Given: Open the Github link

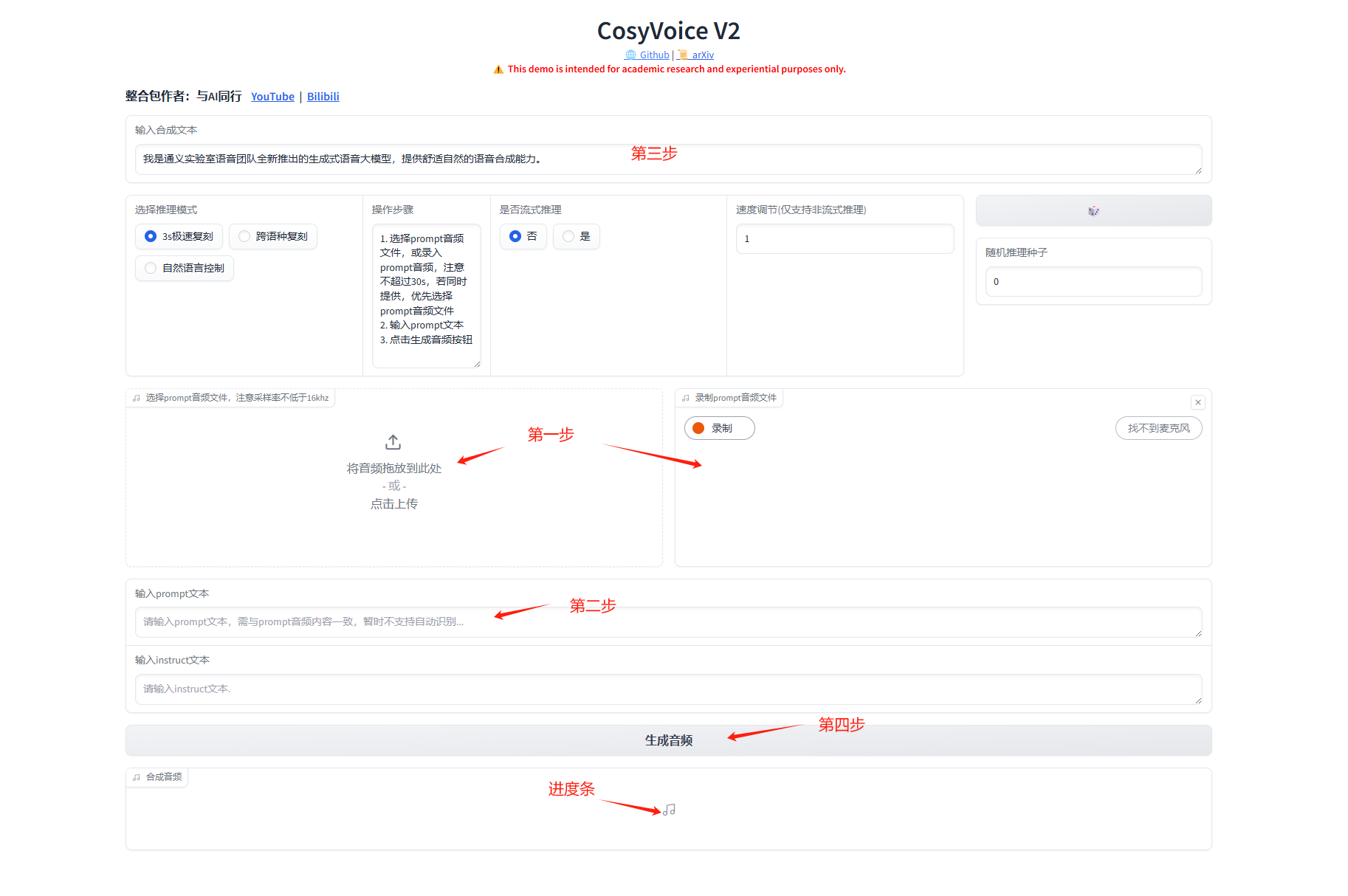Looking at the screenshot, I should click(x=647, y=55).
